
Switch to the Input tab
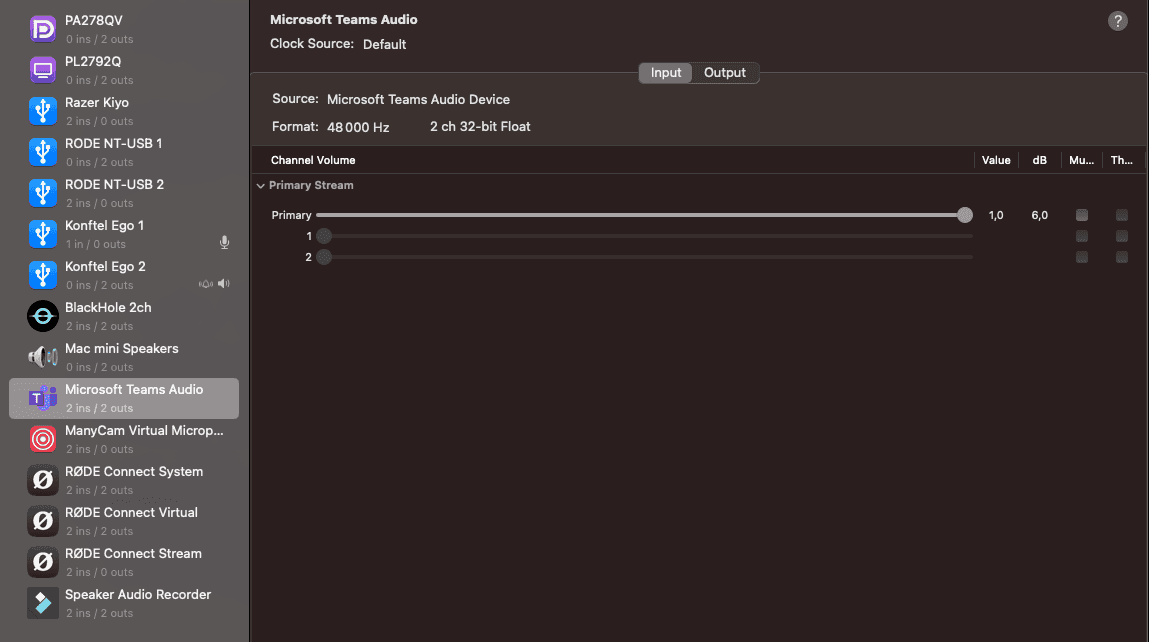click(x=666, y=73)
